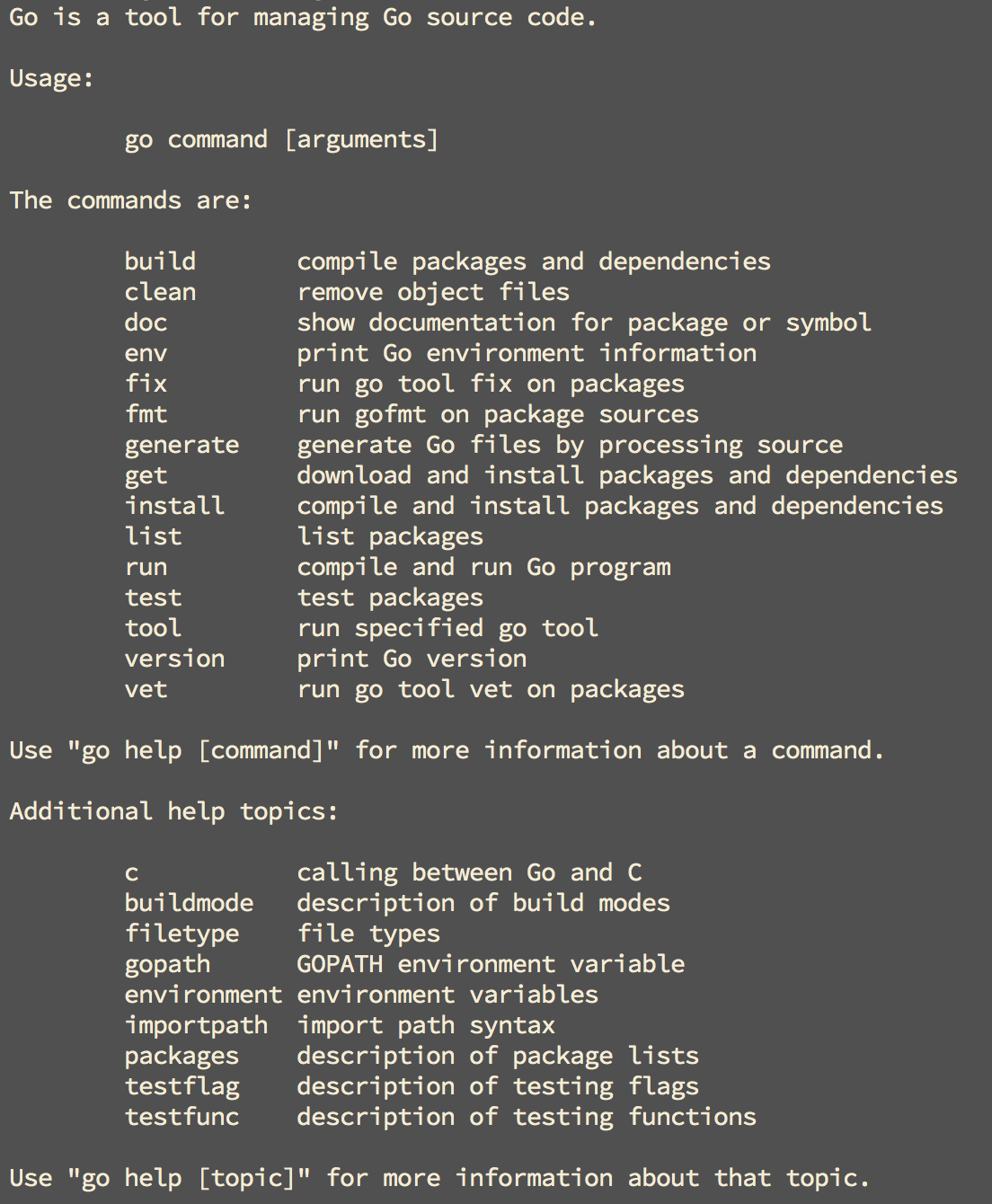The width and height of the screenshot is (992, 1204).
Task: Click the 'testflag' help topic
Action: pyautogui.click(x=182, y=1087)
